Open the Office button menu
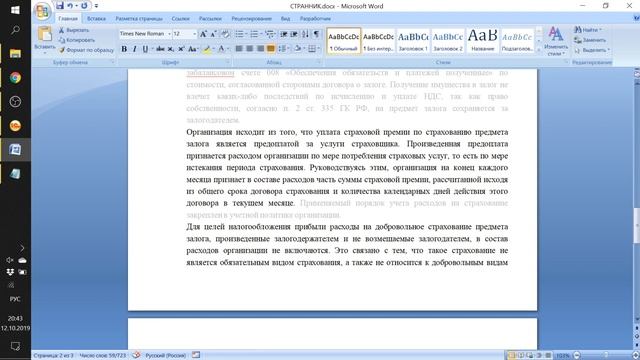Screen dimensions: 640x360 (42, 11)
